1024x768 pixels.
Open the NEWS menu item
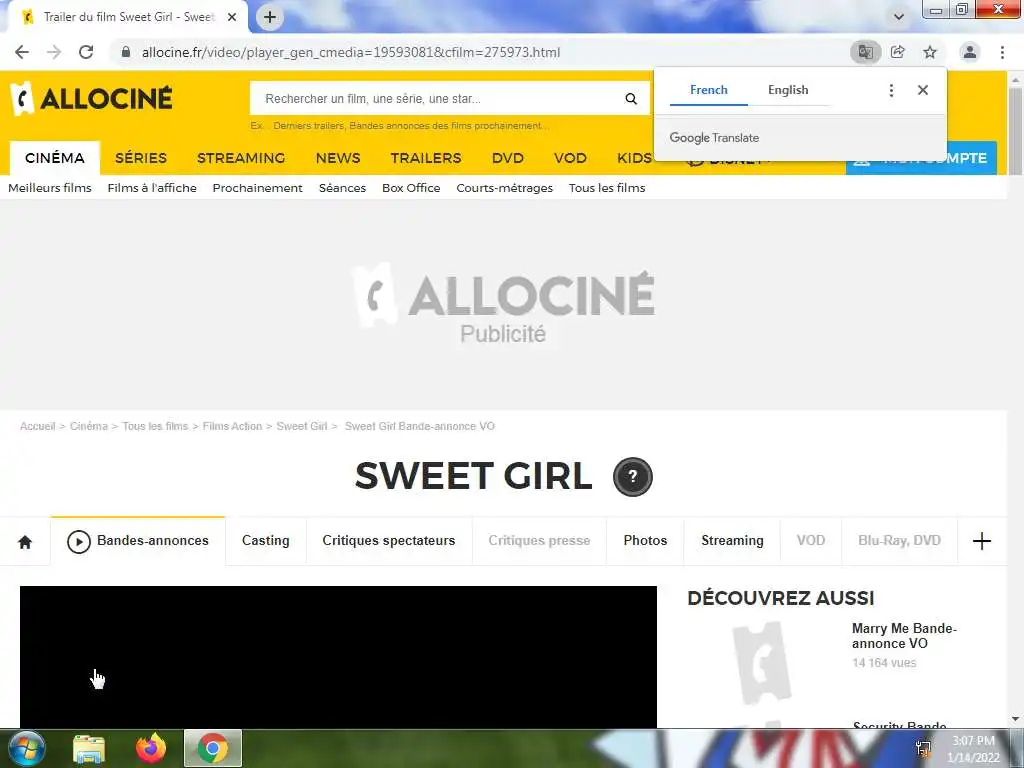[338, 158]
